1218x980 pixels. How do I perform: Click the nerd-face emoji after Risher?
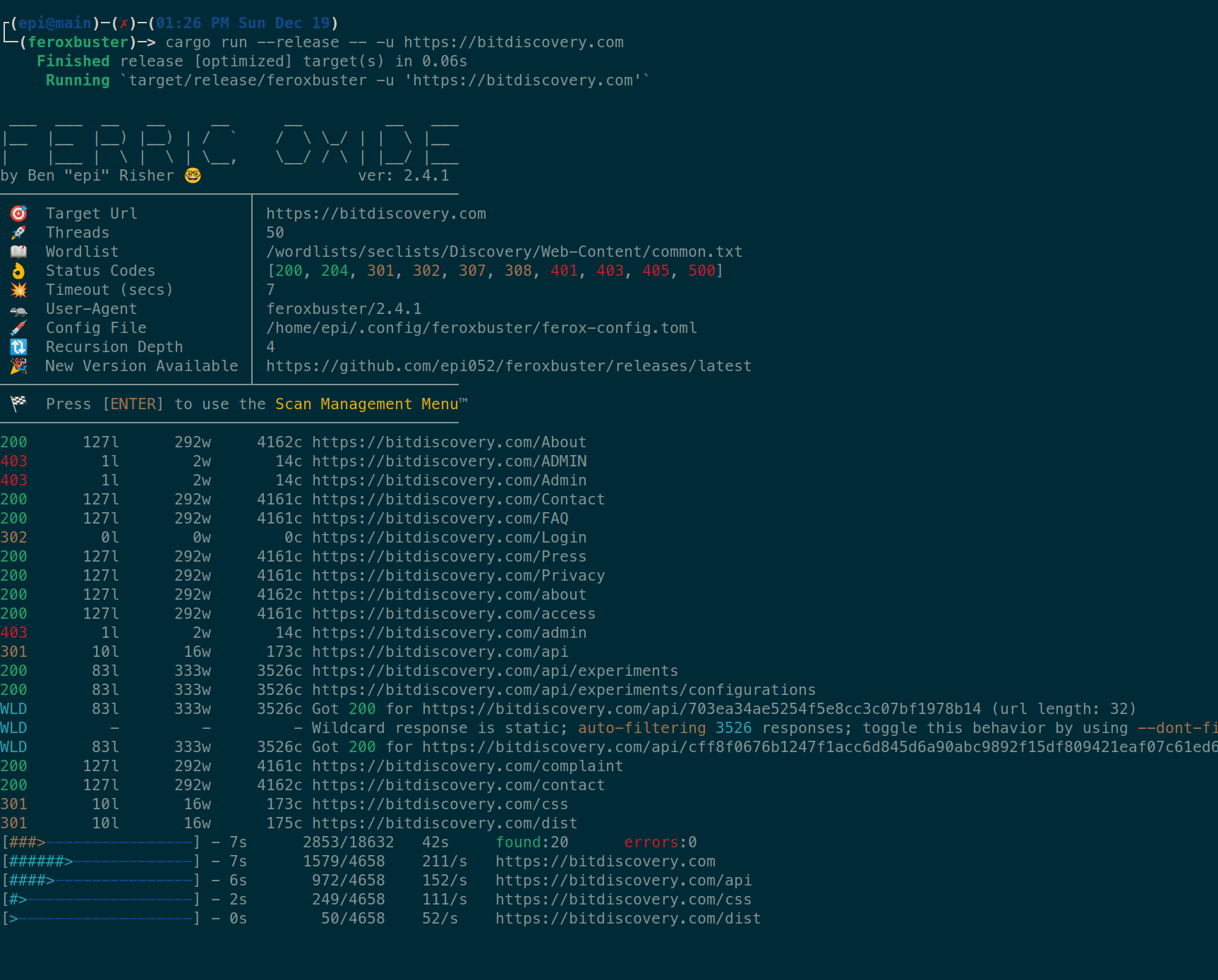193,176
